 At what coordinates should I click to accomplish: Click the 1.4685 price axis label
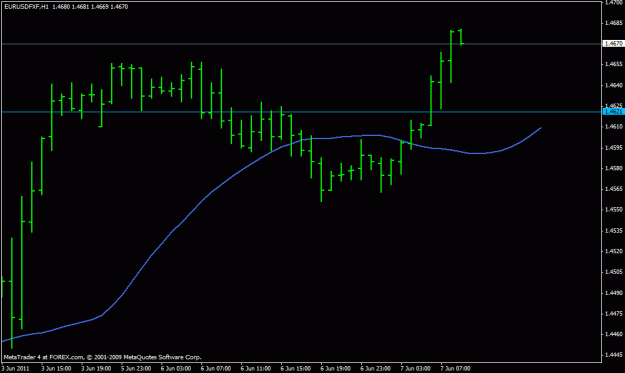613,23
